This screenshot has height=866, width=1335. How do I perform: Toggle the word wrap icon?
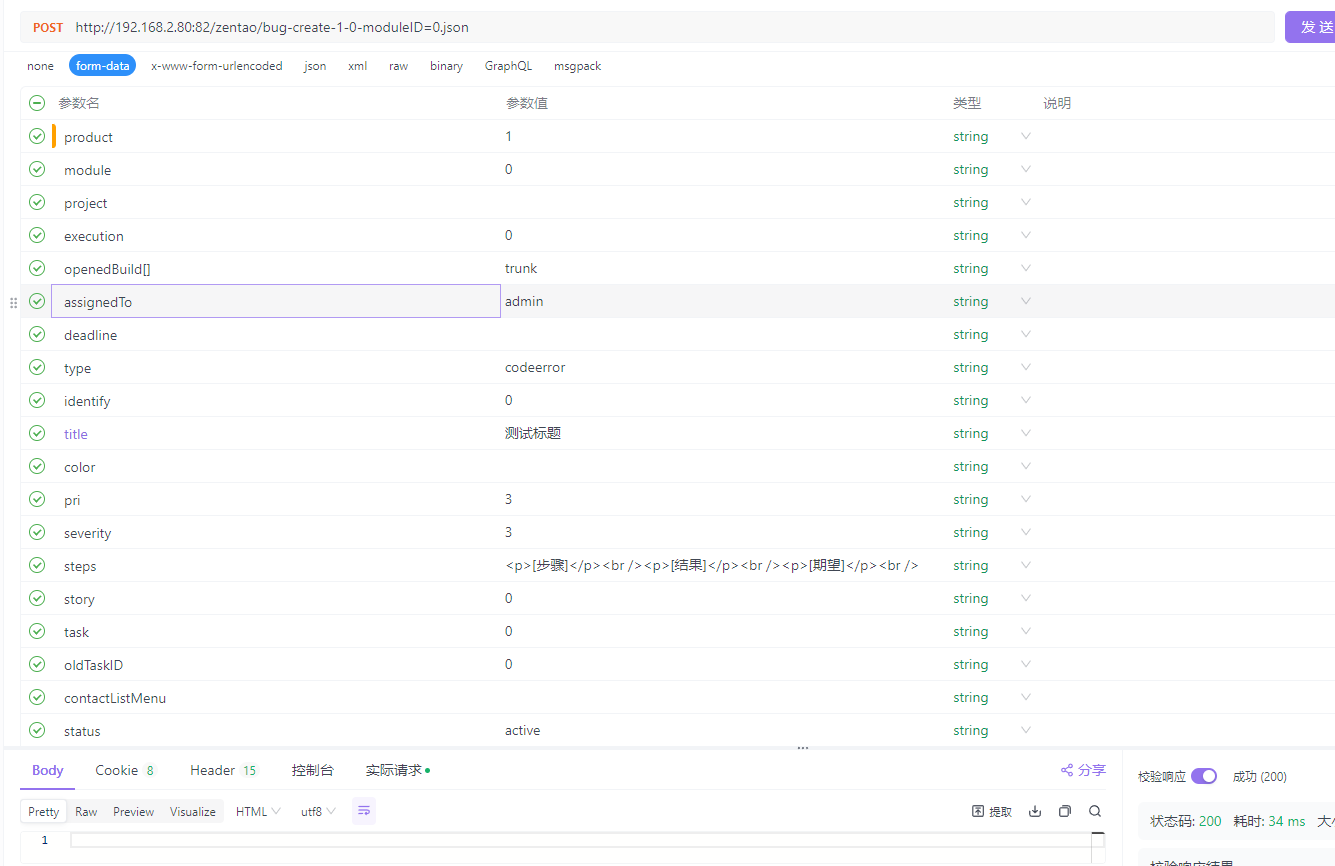point(364,811)
